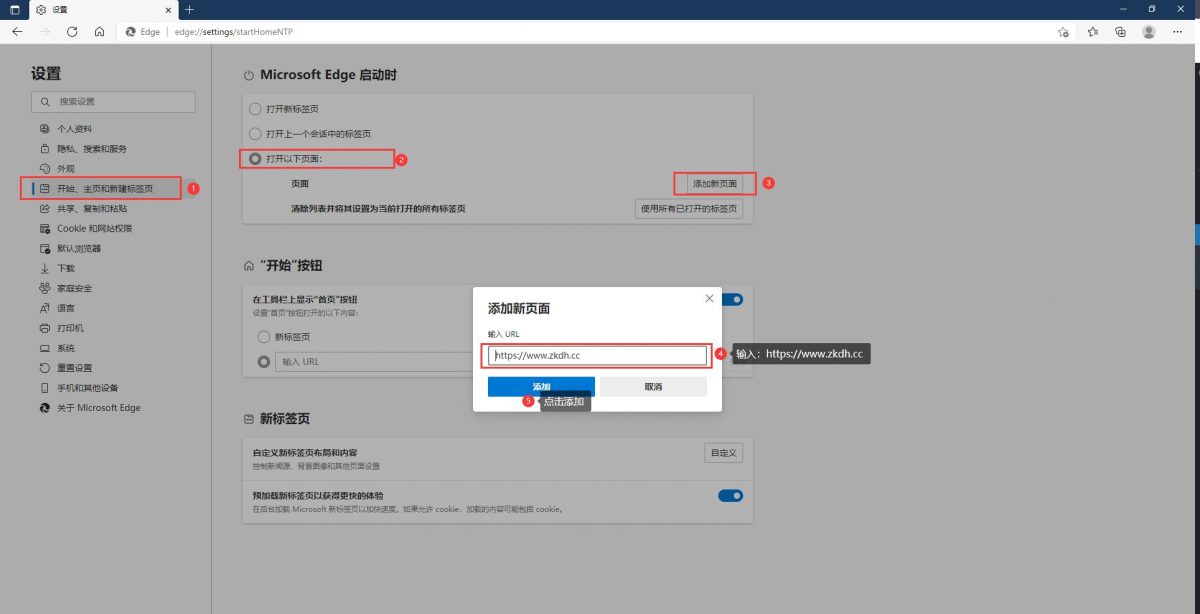
Task: Go to Cookie 和网站权限 settings section
Action: click(x=94, y=229)
